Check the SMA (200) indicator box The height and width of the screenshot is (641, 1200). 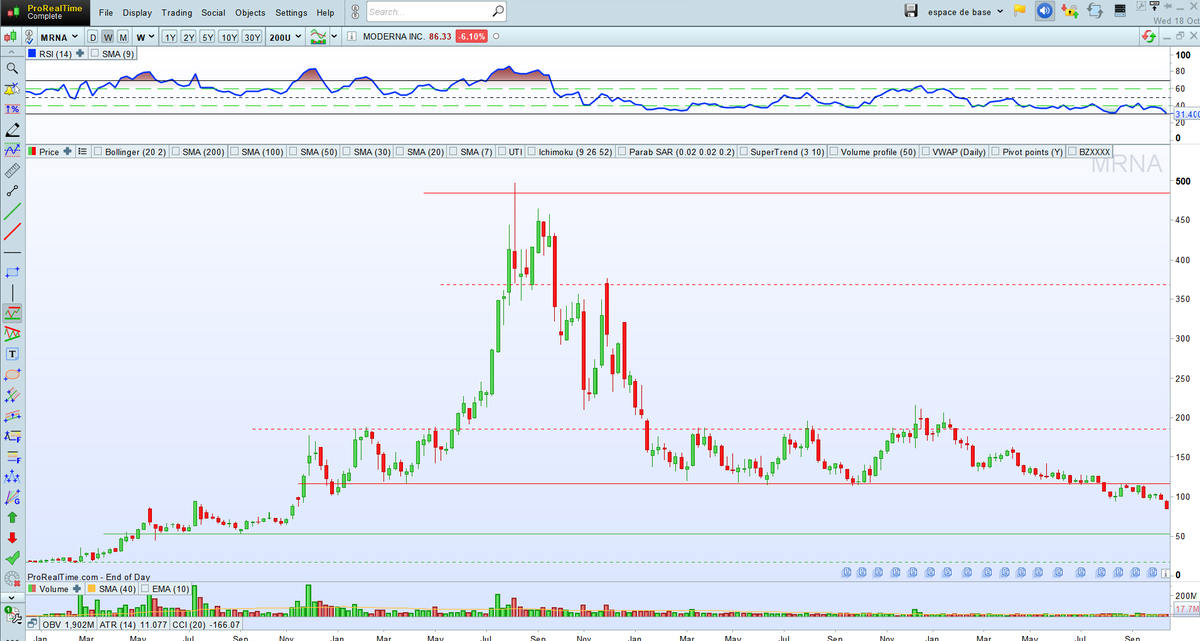(175, 152)
